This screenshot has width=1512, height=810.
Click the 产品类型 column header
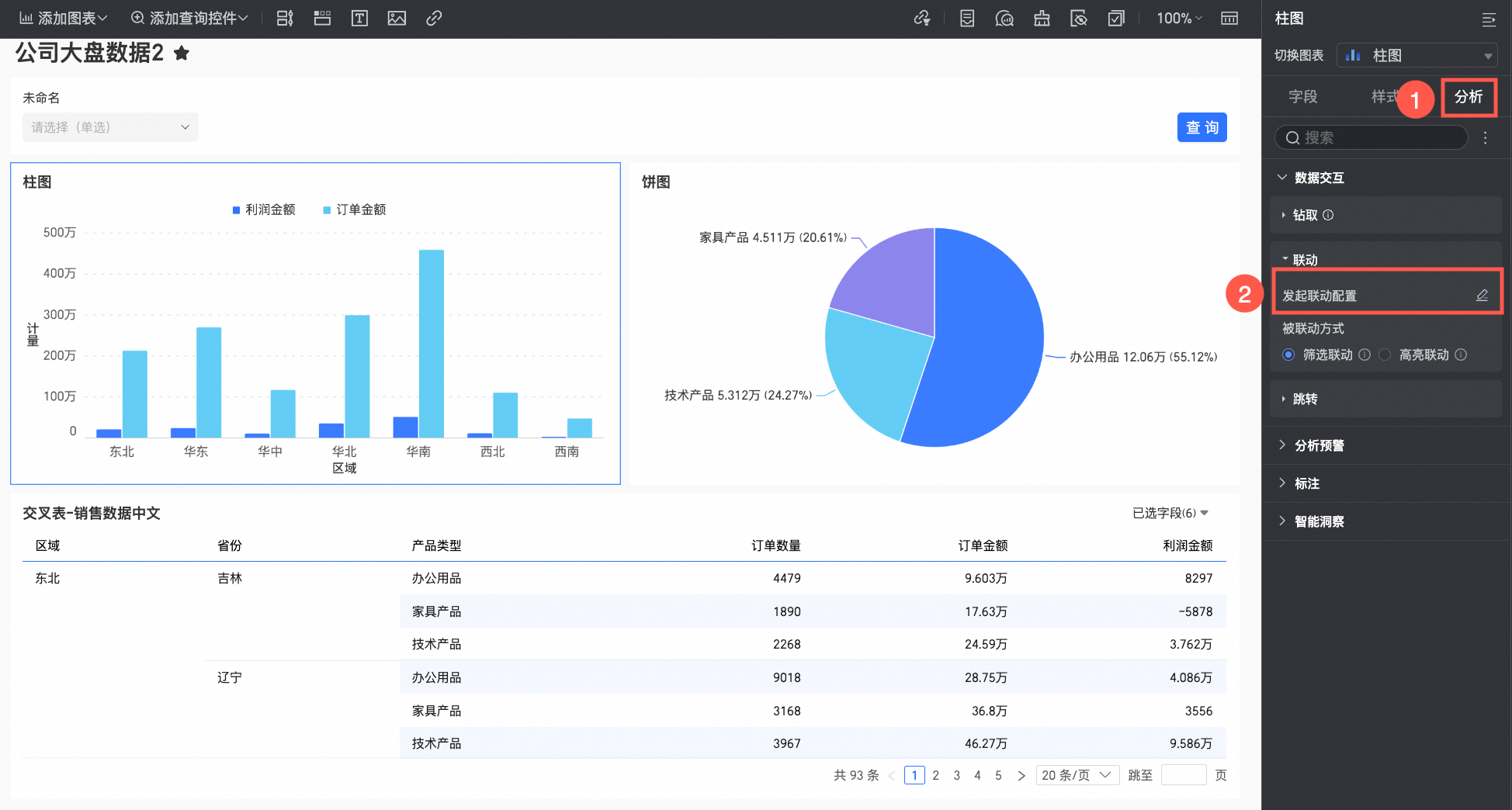pos(436,545)
